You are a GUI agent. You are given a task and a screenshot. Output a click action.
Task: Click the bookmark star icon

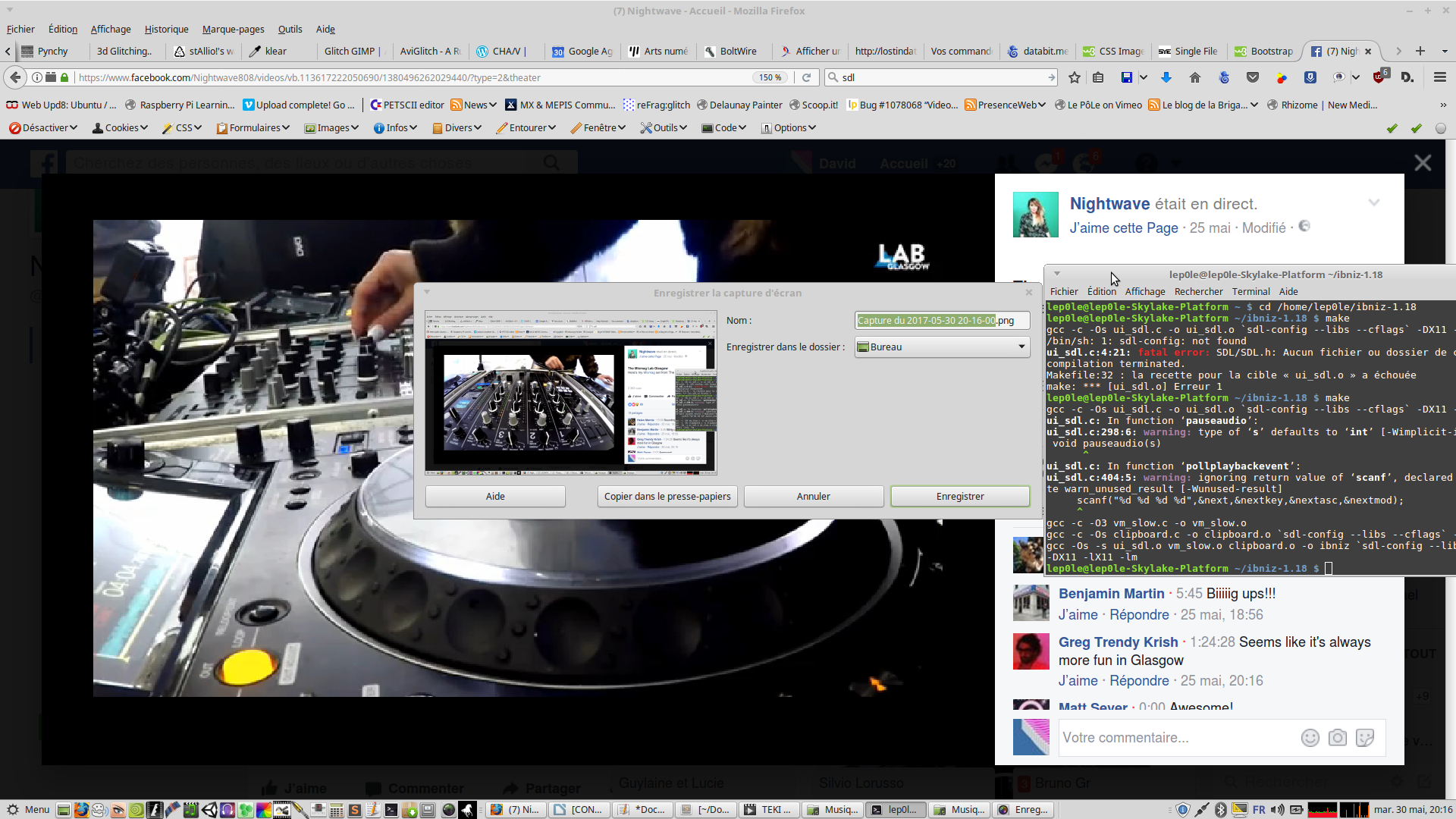pos(1074,77)
